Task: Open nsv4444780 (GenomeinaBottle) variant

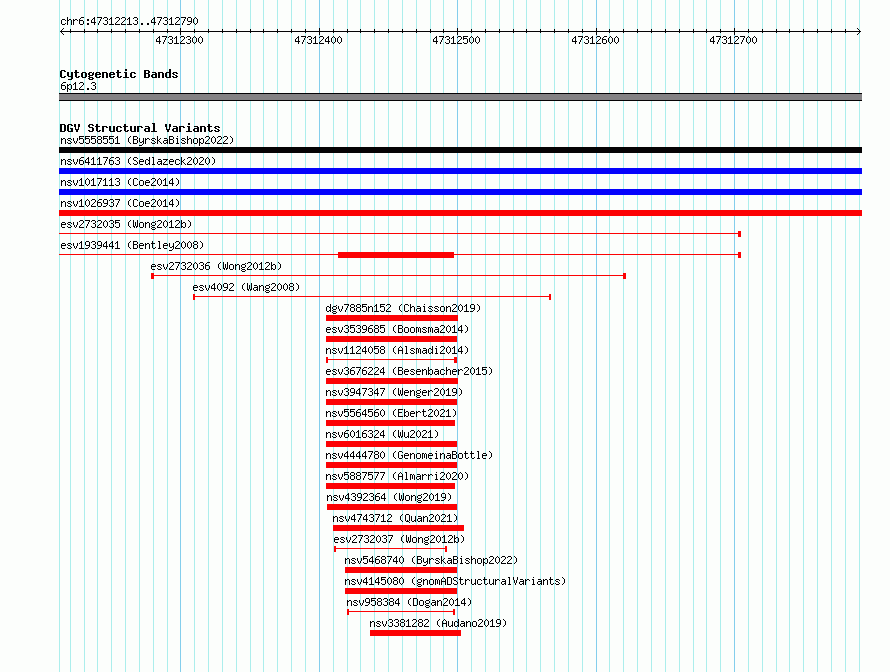Action: [x=409, y=455]
